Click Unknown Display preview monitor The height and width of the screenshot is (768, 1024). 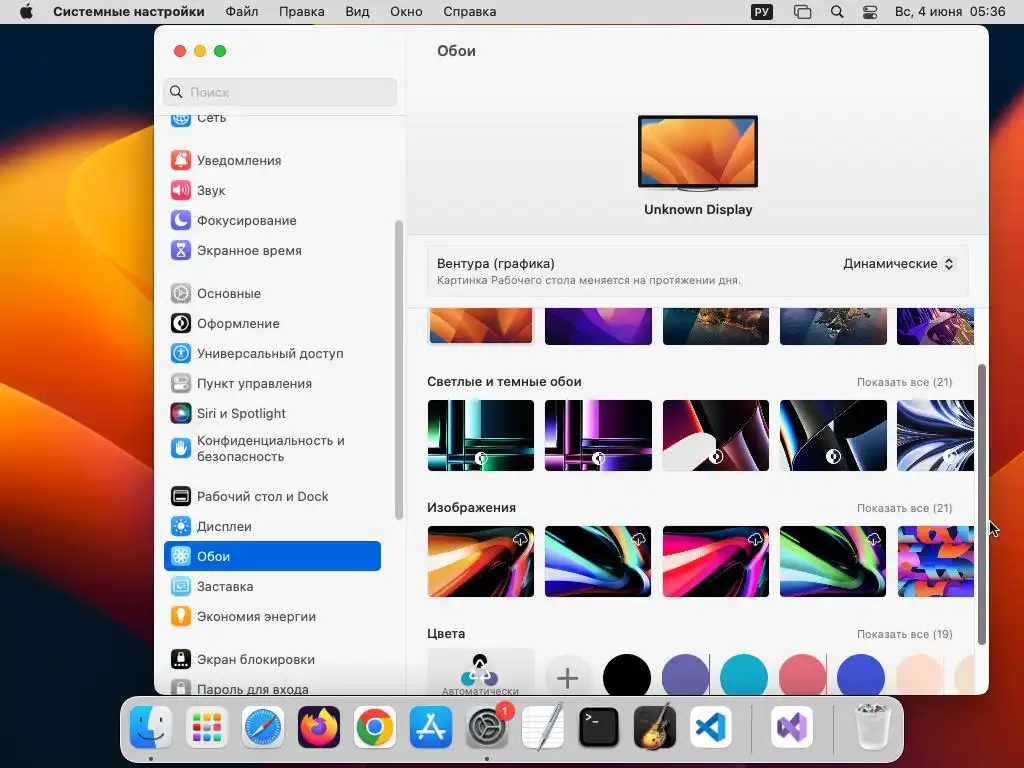(x=698, y=153)
